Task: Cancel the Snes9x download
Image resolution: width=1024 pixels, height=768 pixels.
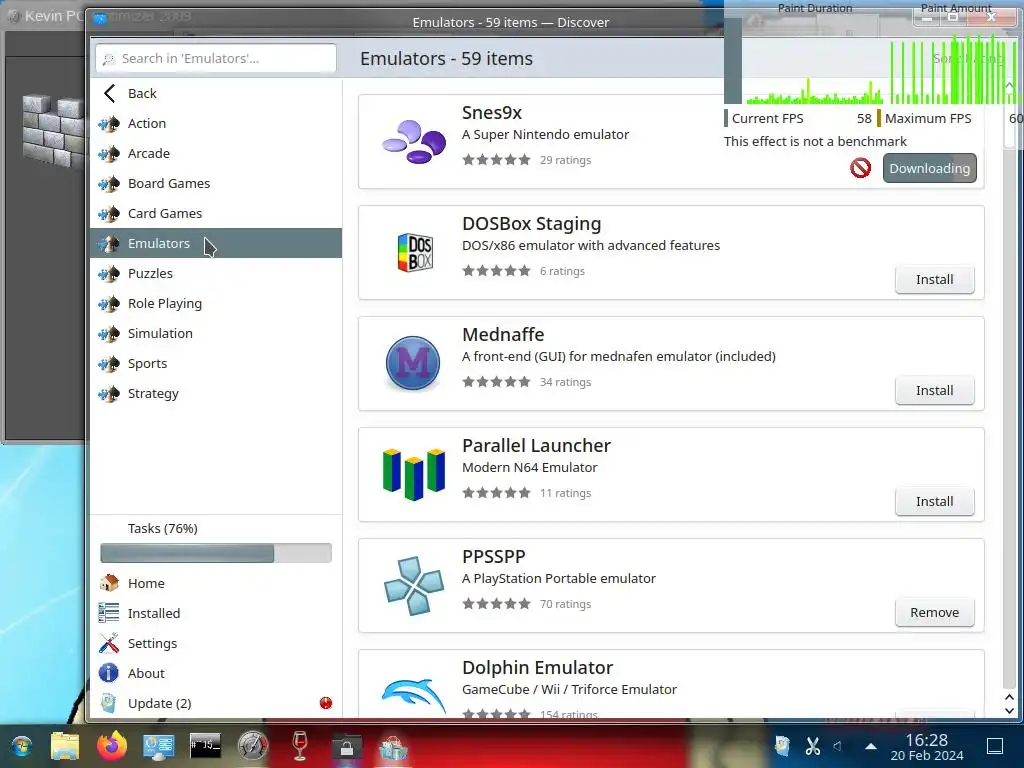Action: [861, 168]
